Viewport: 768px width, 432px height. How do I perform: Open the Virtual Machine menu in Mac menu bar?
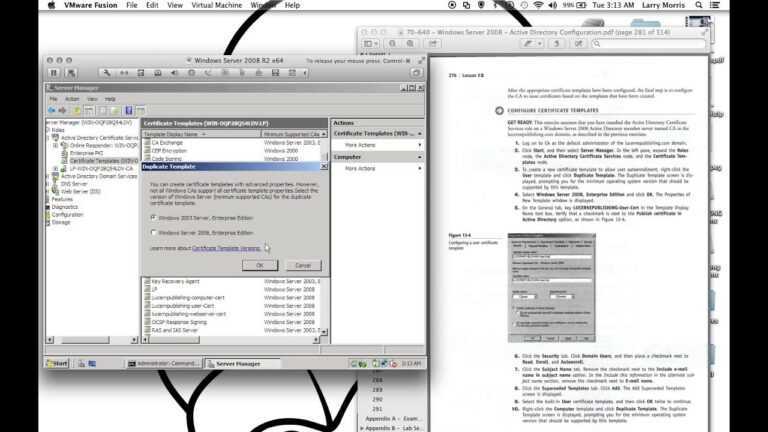216,5
